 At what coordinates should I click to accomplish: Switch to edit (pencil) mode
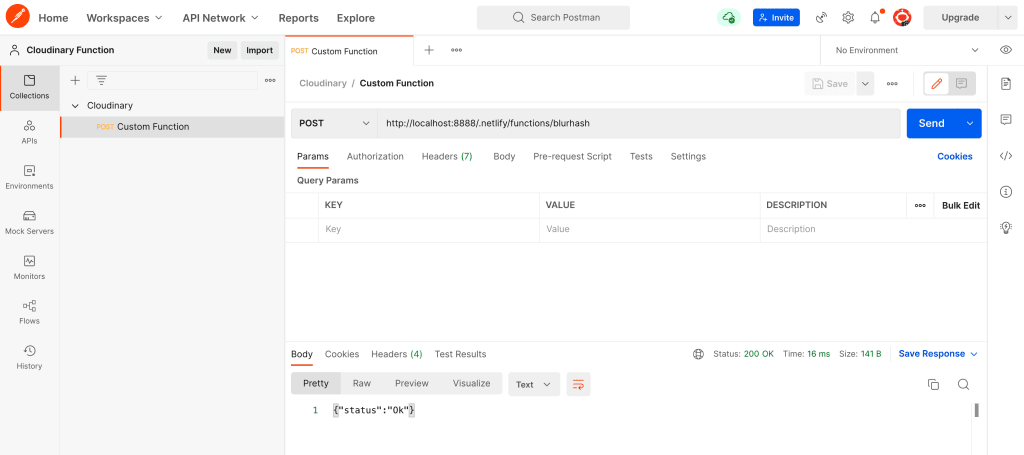(x=936, y=84)
